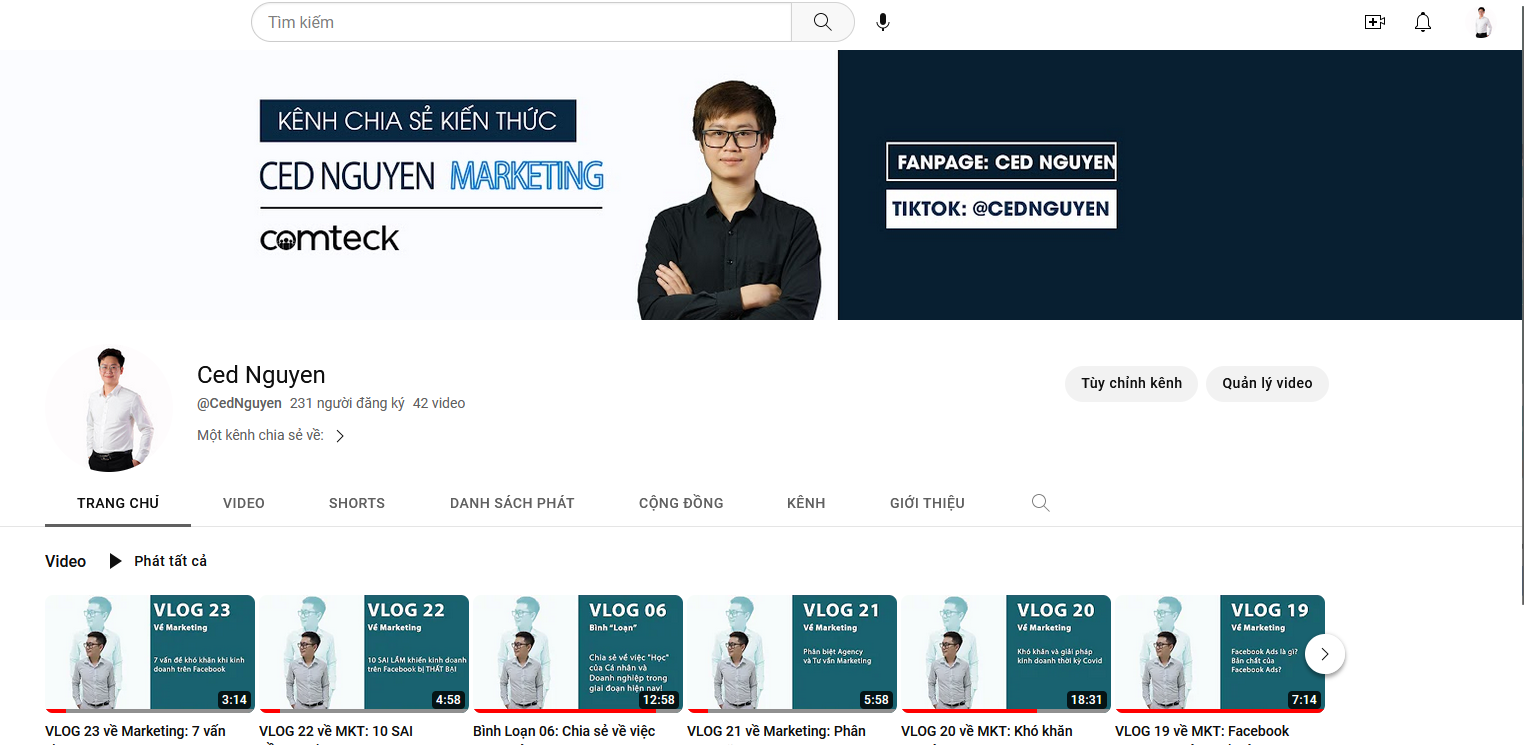Image resolution: width=1524 pixels, height=745 pixels.
Task: Search within channel using tab-row magnifier
Action: [x=1040, y=503]
